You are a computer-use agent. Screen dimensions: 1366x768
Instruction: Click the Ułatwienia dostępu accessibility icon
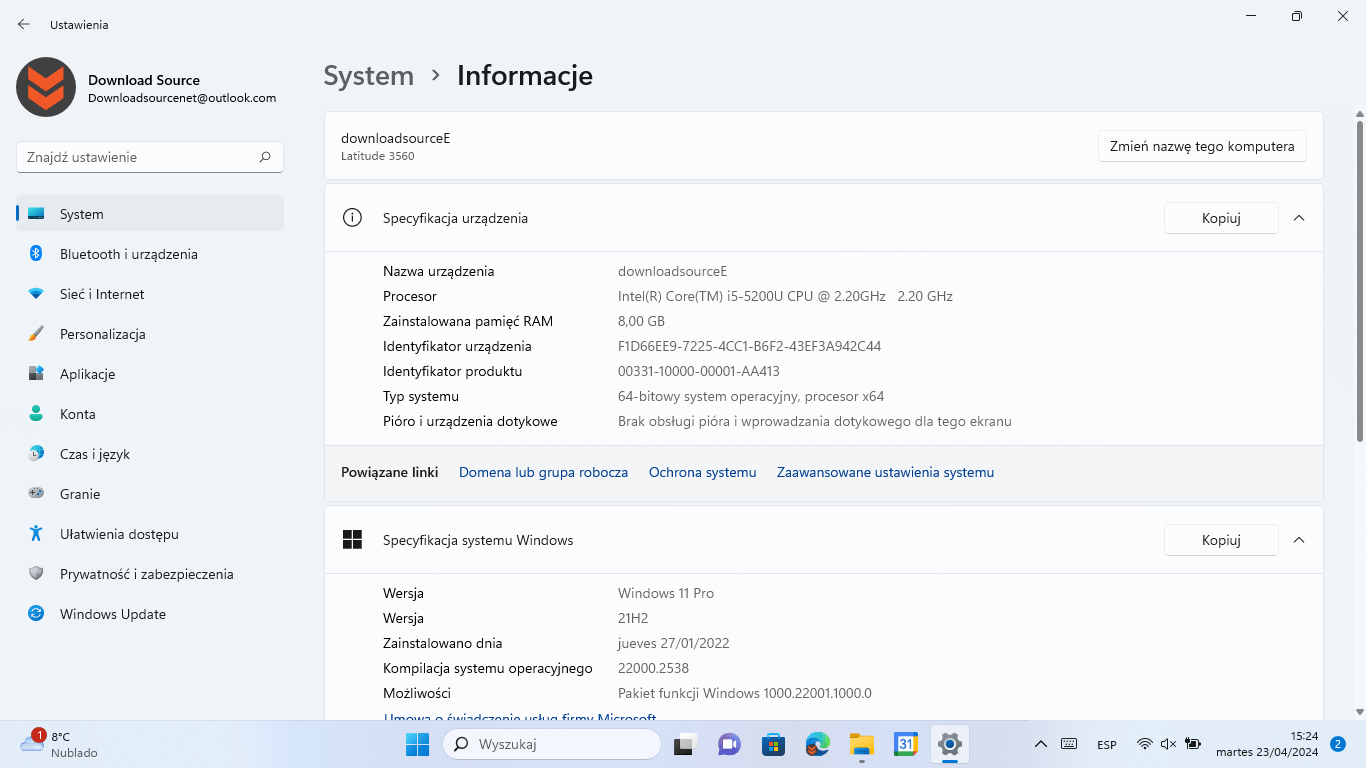(36, 534)
